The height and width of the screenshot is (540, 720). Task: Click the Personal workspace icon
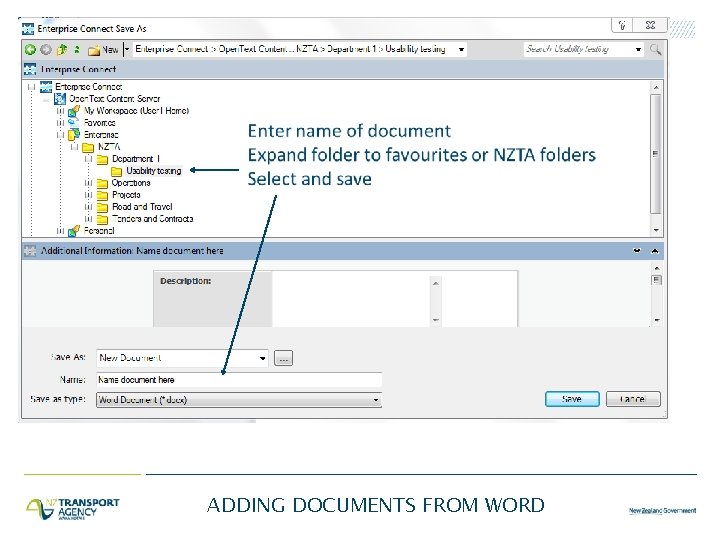point(74,231)
